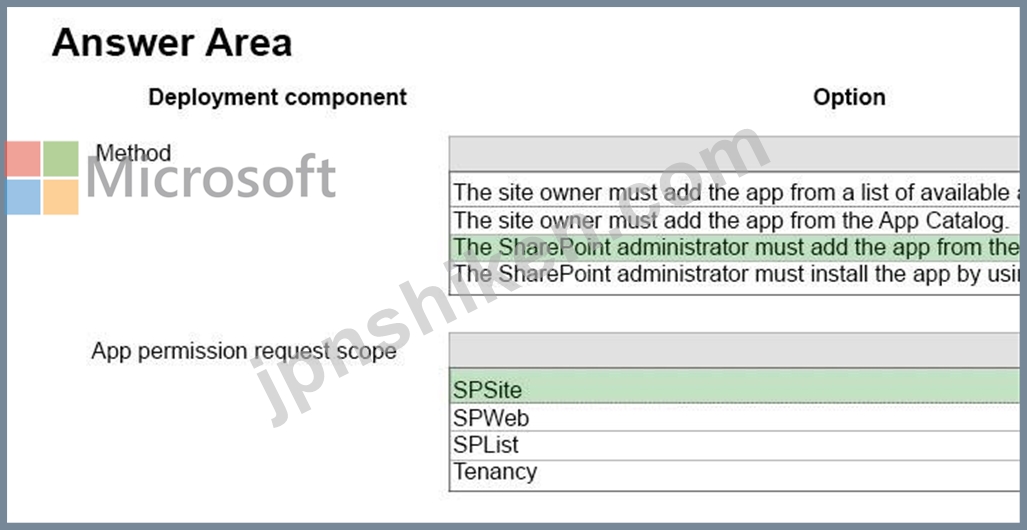This screenshot has height=530, width=1027.
Task: Click the red square of Microsoft logo
Action: (23, 159)
